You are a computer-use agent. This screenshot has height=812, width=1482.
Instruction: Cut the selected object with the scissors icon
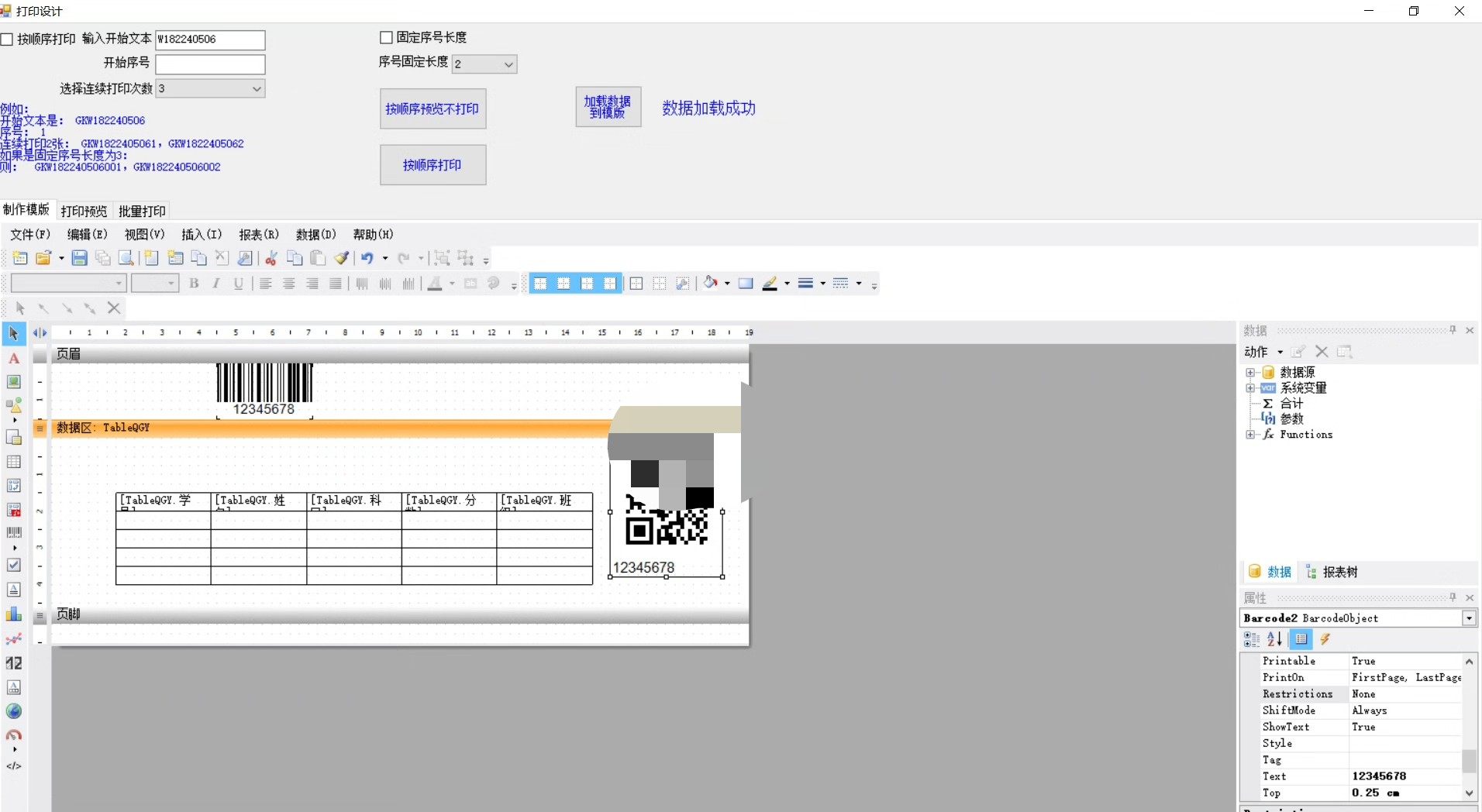click(271, 259)
